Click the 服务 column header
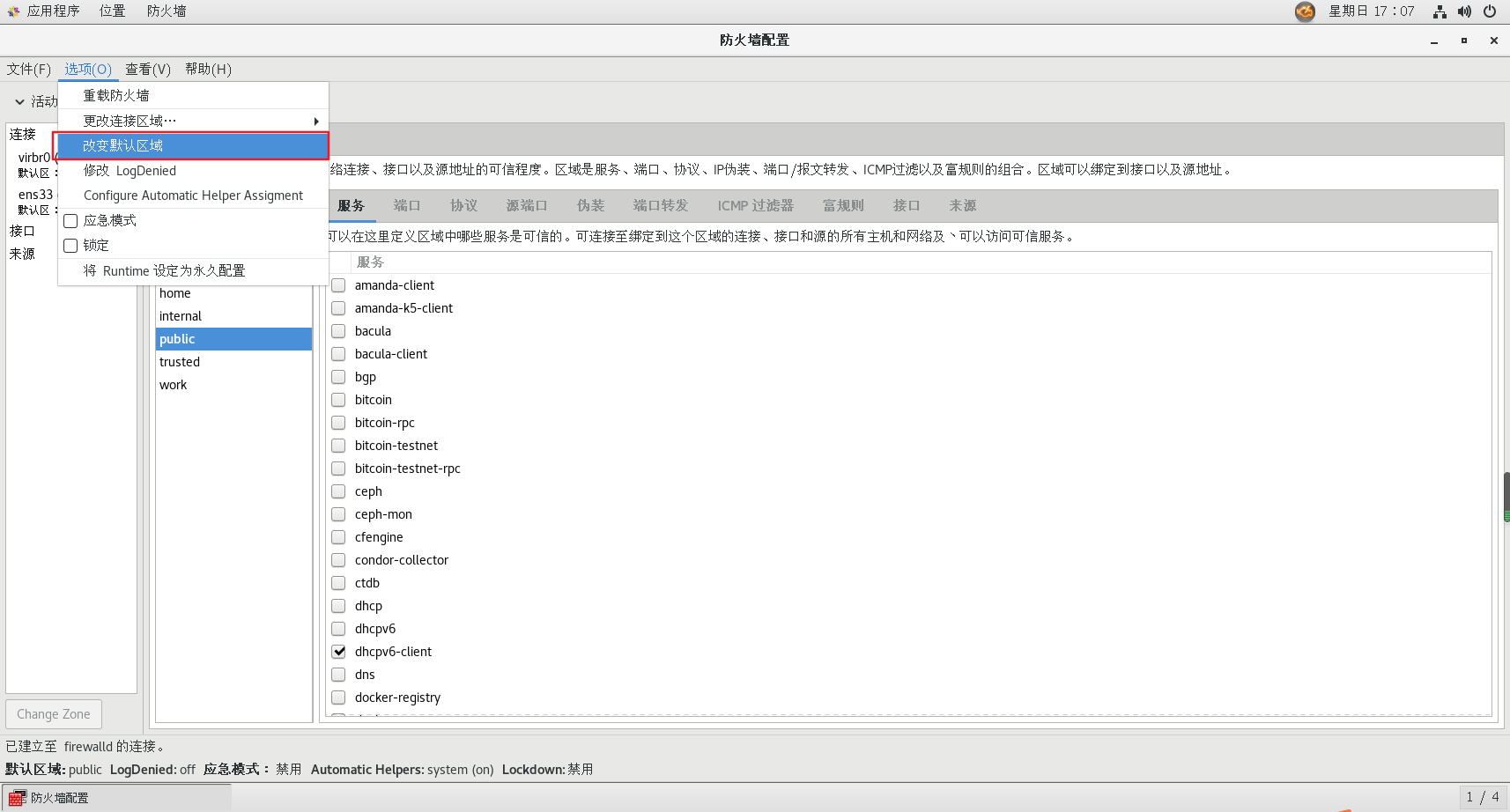This screenshot has width=1510, height=812. 370,262
